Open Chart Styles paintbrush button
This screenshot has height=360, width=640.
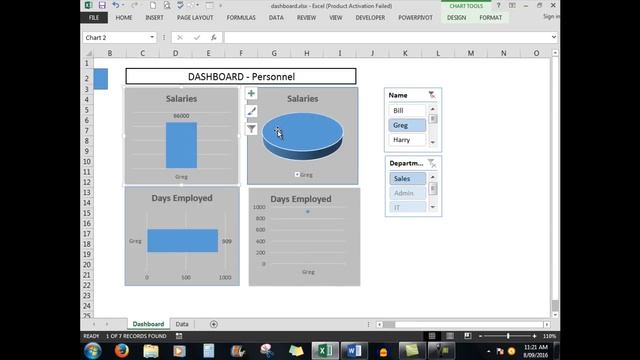[x=251, y=111]
